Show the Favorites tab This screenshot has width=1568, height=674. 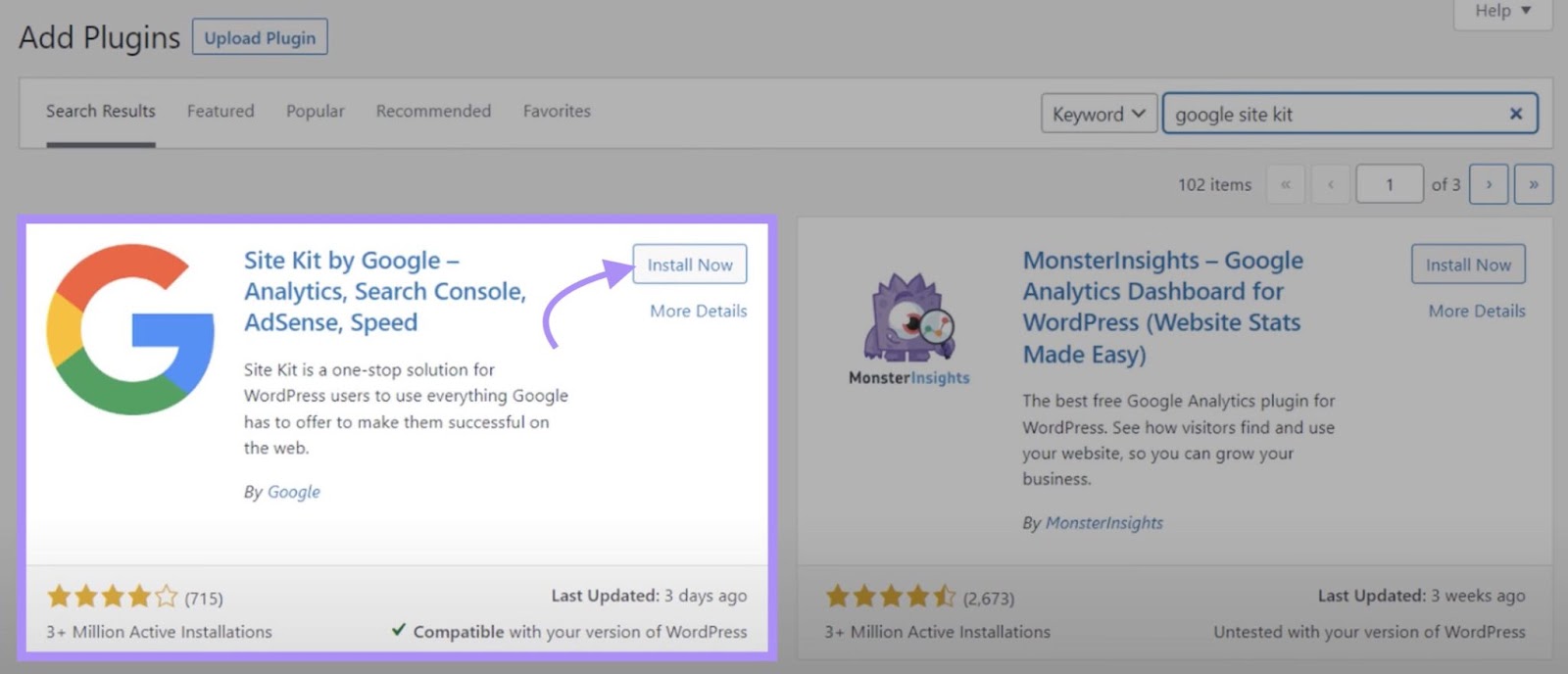(557, 111)
